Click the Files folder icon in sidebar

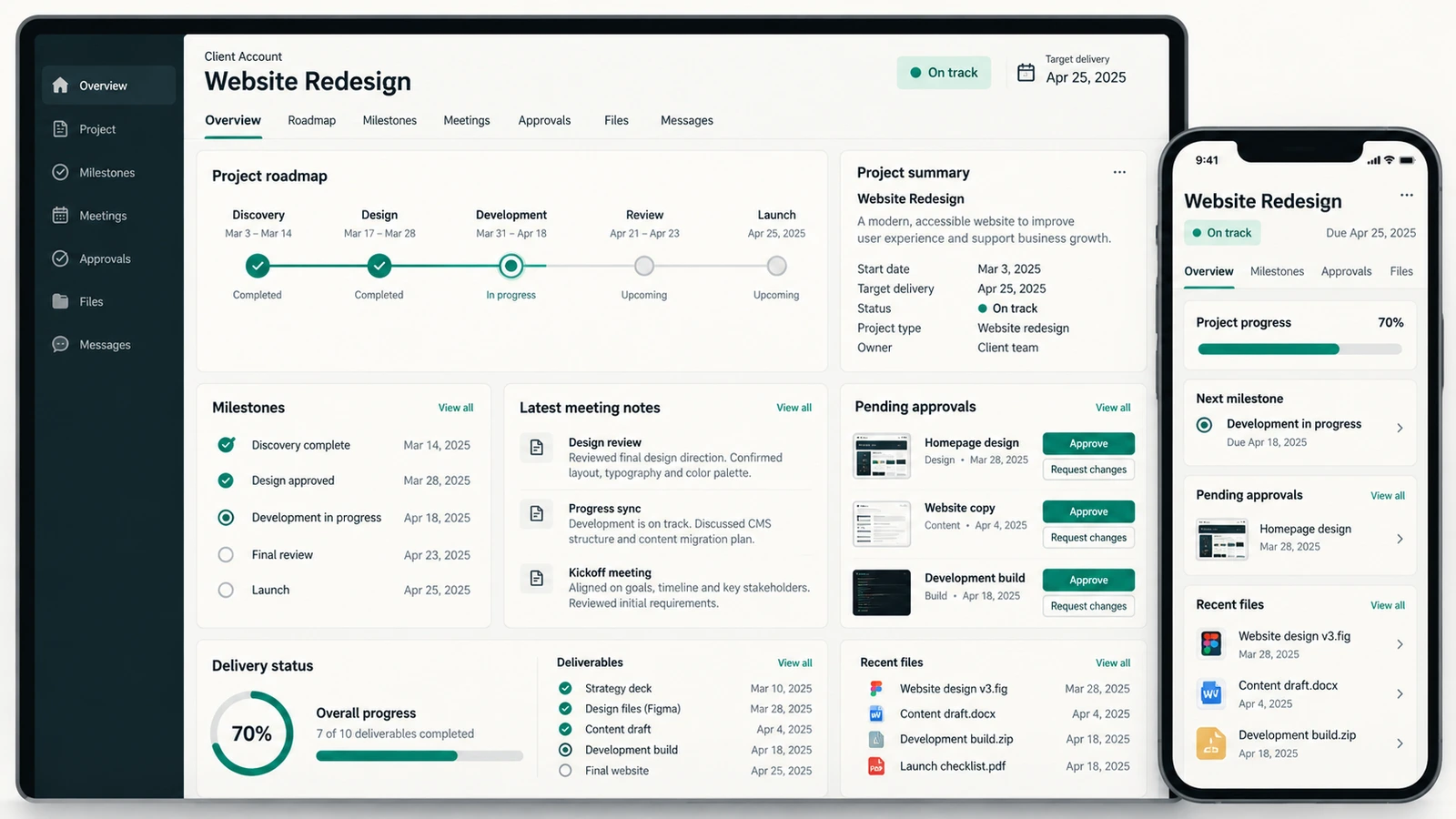(x=60, y=301)
